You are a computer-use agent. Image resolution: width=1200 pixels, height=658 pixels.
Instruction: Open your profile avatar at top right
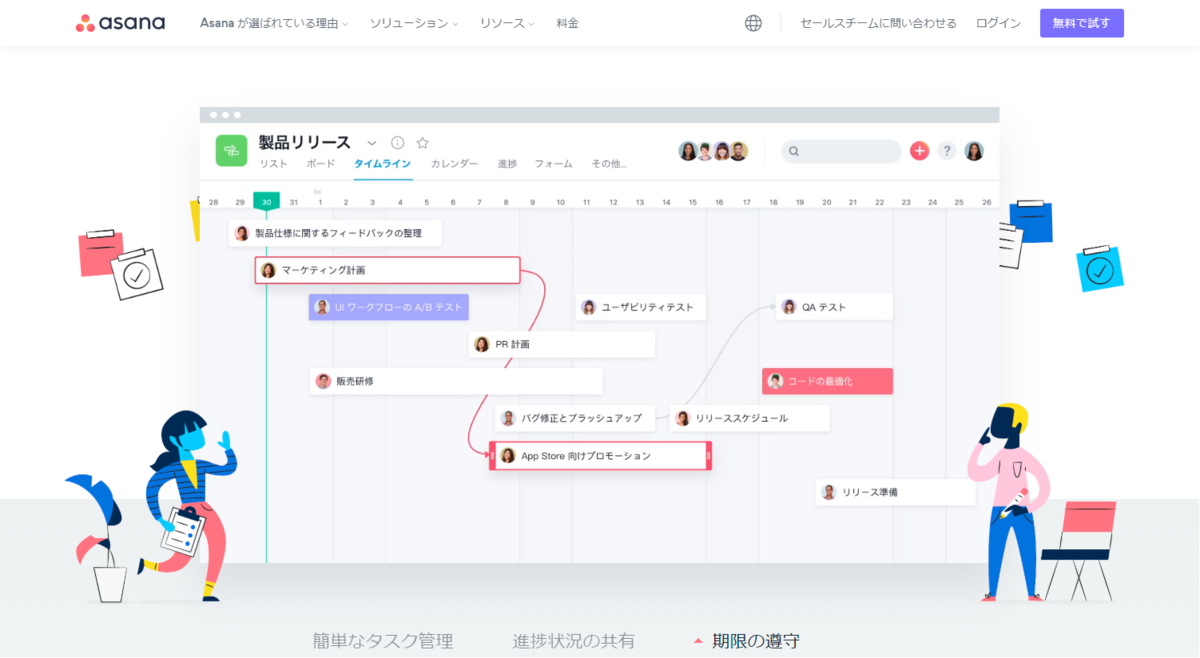pyautogui.click(x=974, y=150)
